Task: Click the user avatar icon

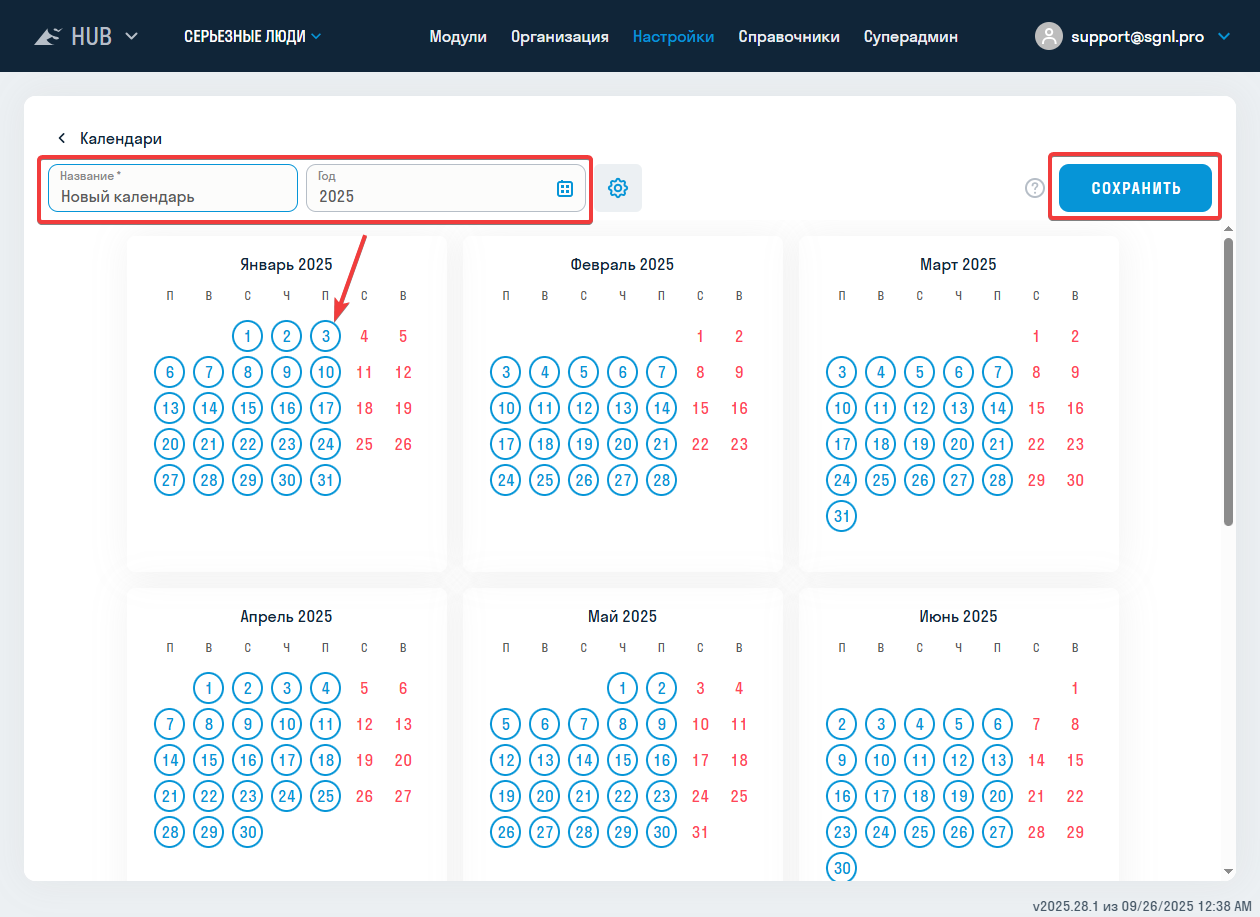Action: pyautogui.click(x=1048, y=37)
